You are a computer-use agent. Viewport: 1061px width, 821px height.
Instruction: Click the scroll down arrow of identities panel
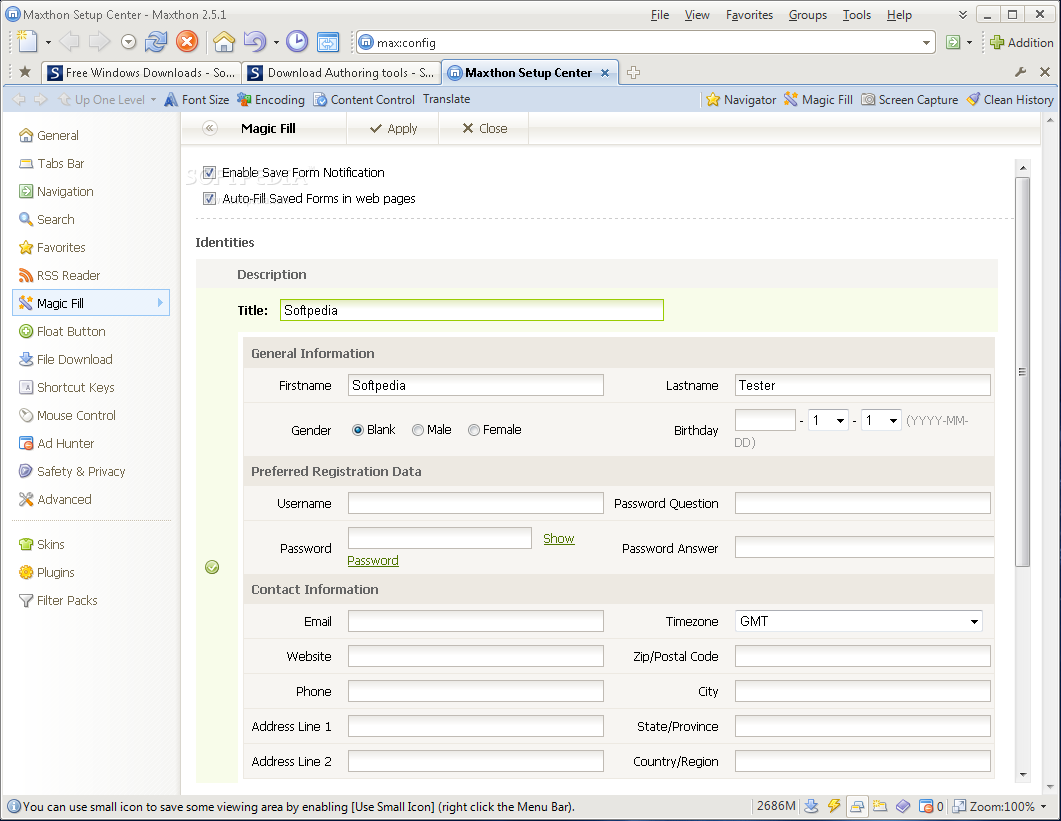(1022, 774)
